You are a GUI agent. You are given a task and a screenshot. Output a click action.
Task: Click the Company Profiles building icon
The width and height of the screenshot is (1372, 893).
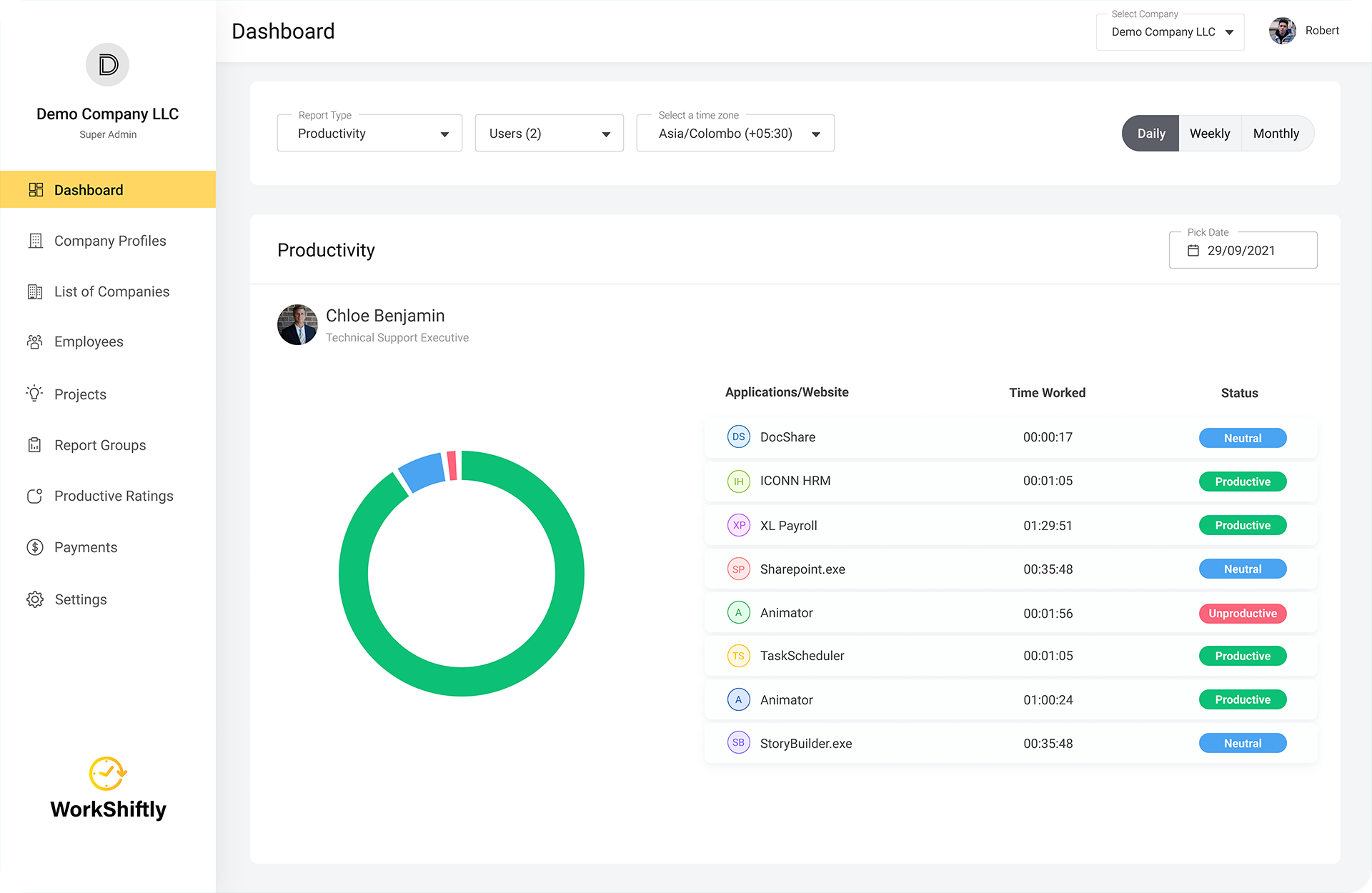pos(35,241)
